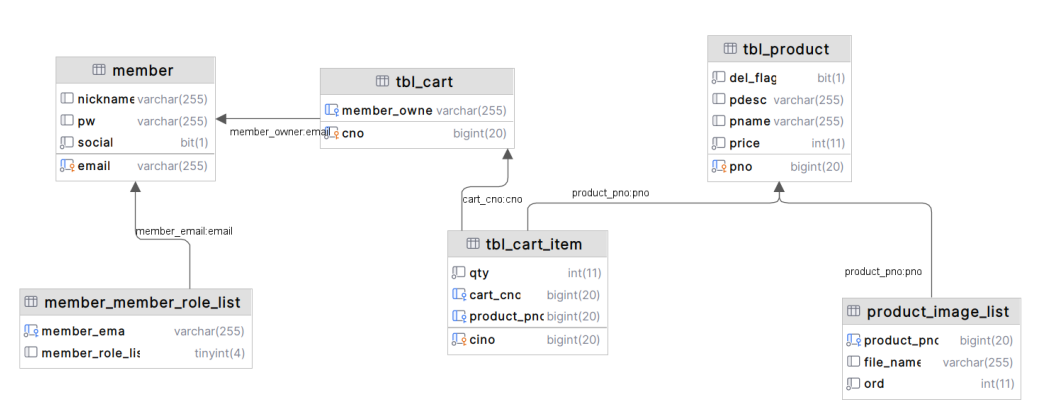Click the cart_cno:cno relationship label

click(x=492, y=199)
